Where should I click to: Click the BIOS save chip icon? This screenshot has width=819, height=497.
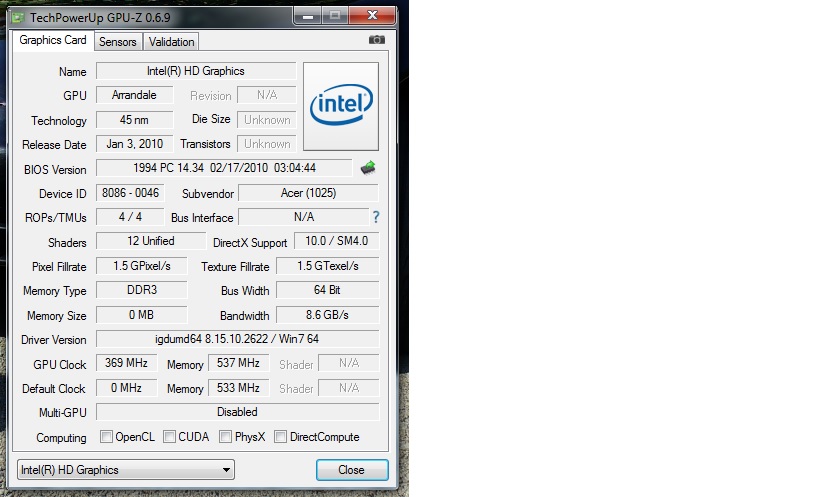point(368,168)
